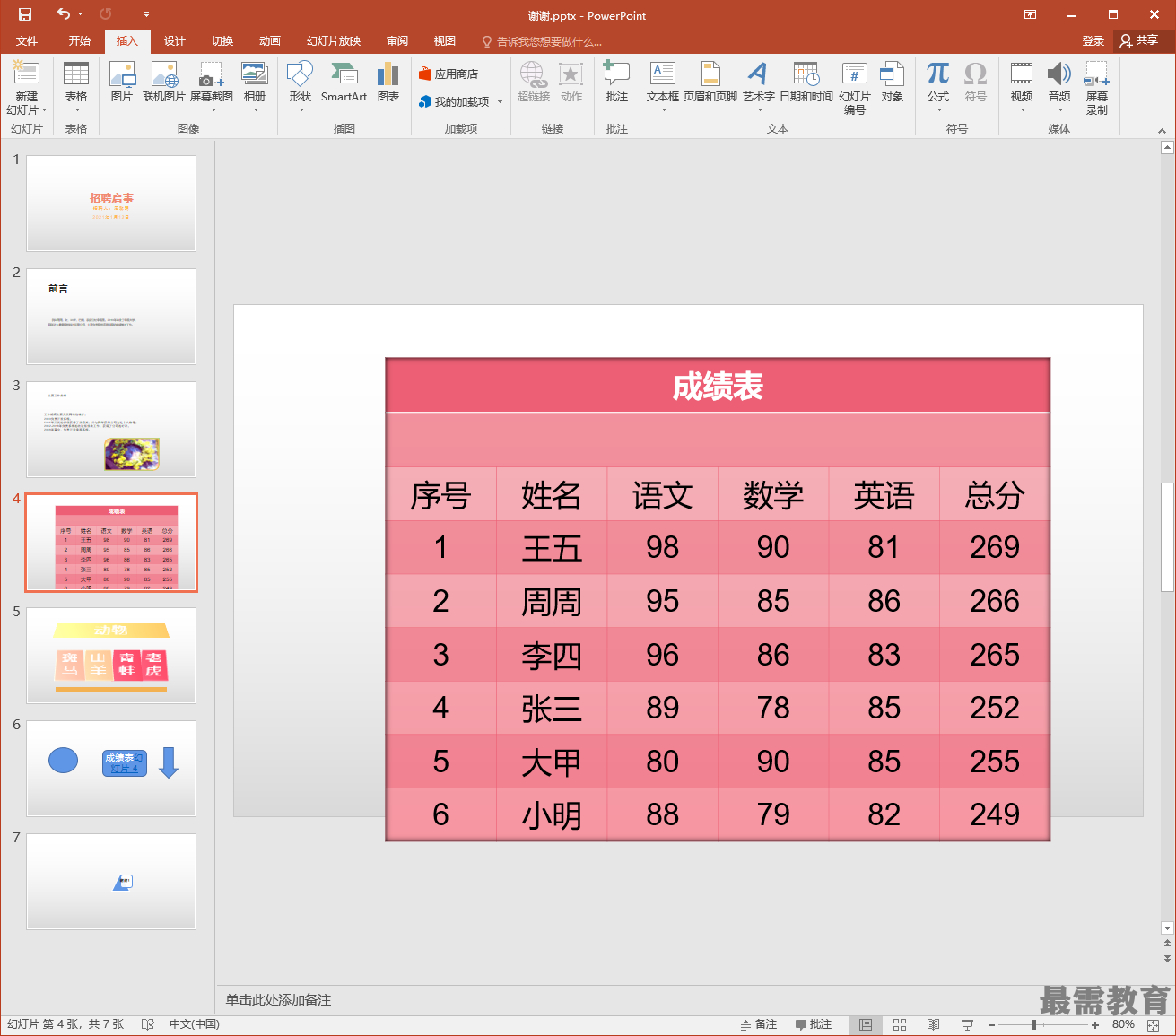This screenshot has height=1036, width=1176.
Task: Switch to Home (开始) tab
Action: click(x=80, y=41)
